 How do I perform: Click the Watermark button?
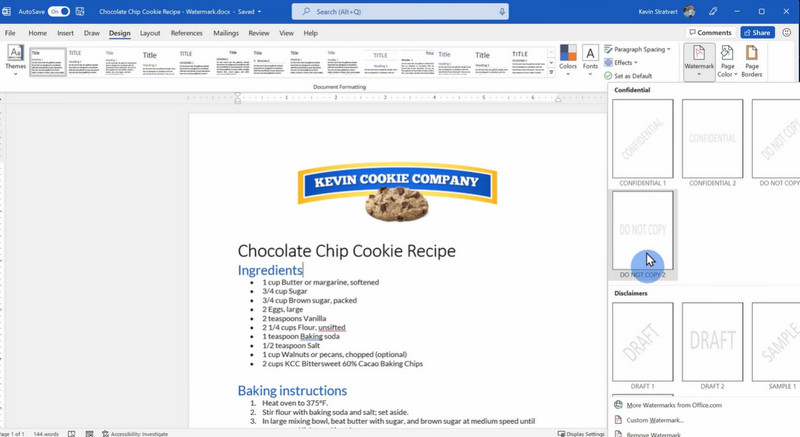click(x=699, y=59)
